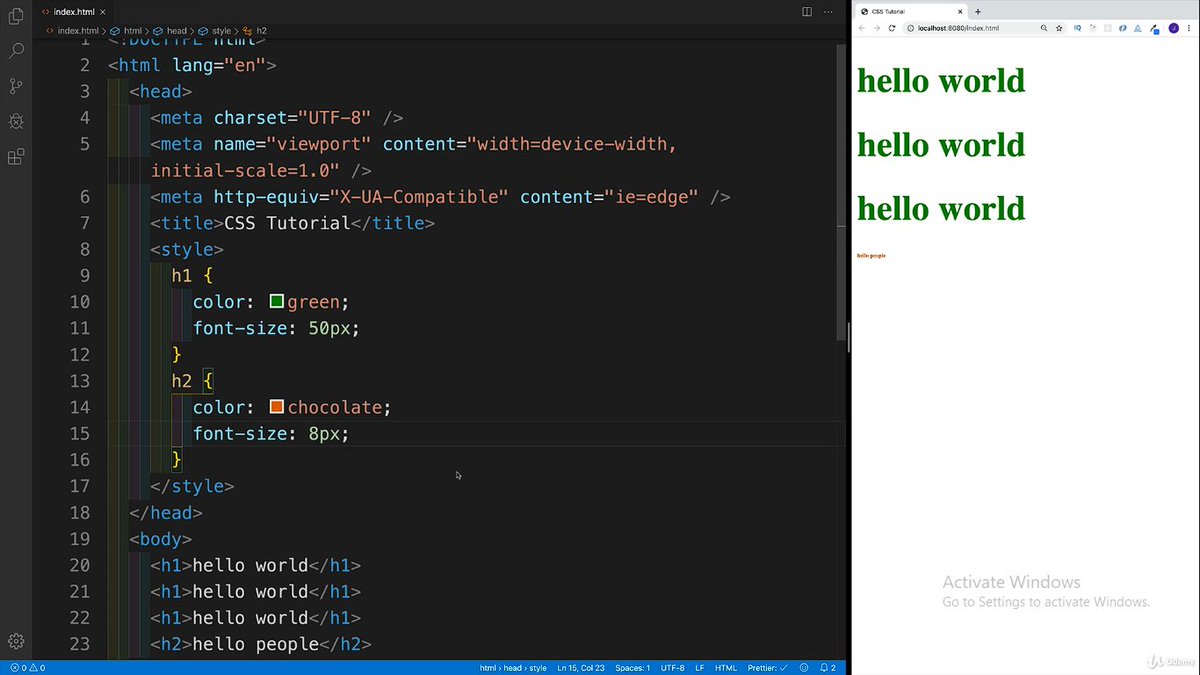Open the Search view in activity bar
The width and height of the screenshot is (1200, 675).
[x=16, y=51]
